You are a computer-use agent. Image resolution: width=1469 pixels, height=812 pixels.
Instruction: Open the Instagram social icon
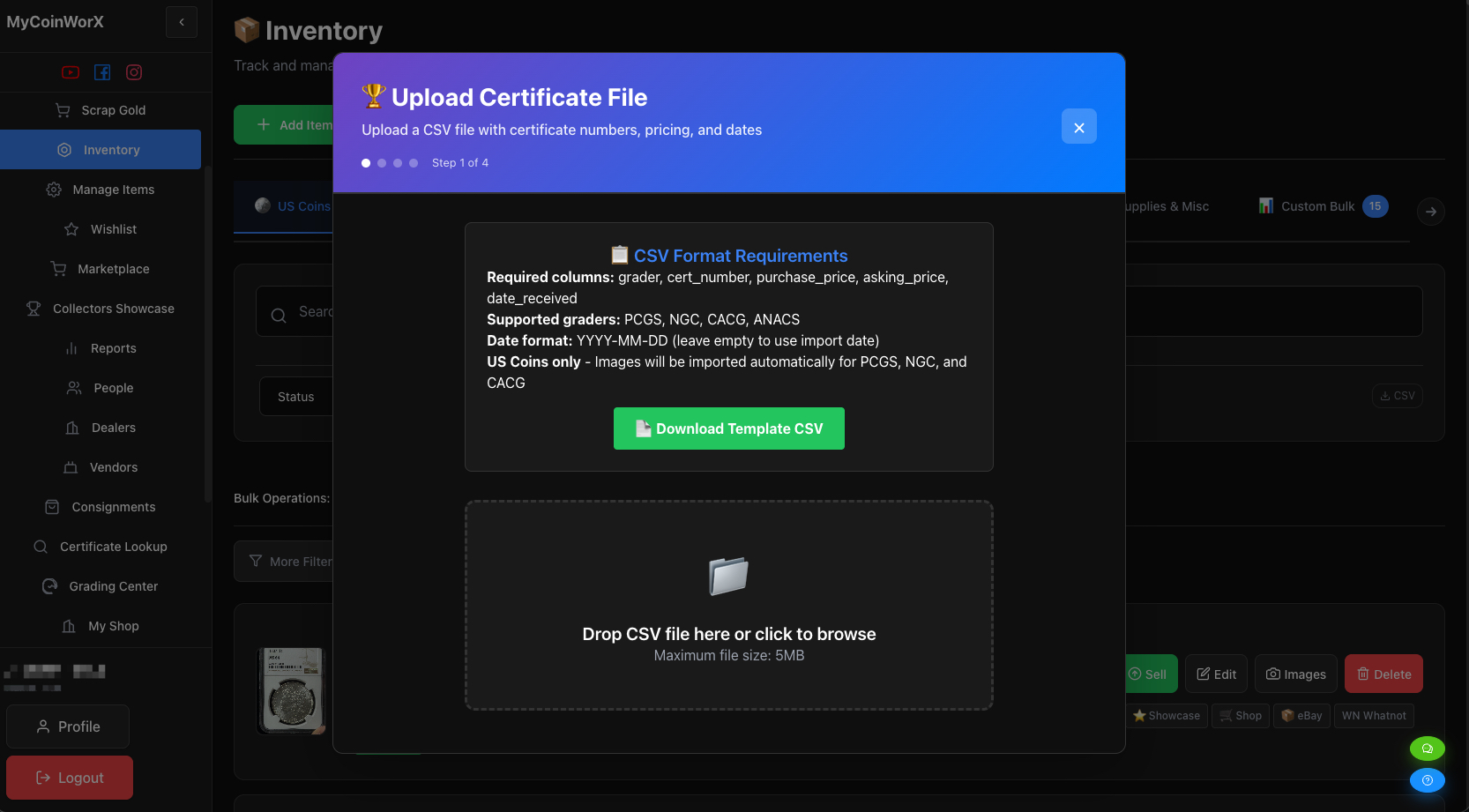(x=134, y=72)
